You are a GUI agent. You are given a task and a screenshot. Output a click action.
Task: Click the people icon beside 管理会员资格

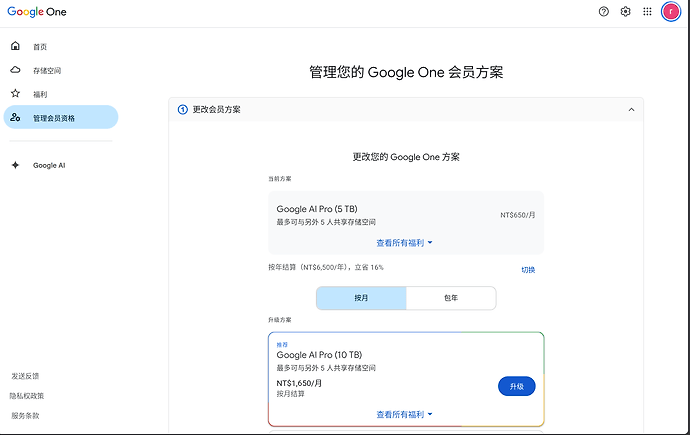click(x=15, y=117)
